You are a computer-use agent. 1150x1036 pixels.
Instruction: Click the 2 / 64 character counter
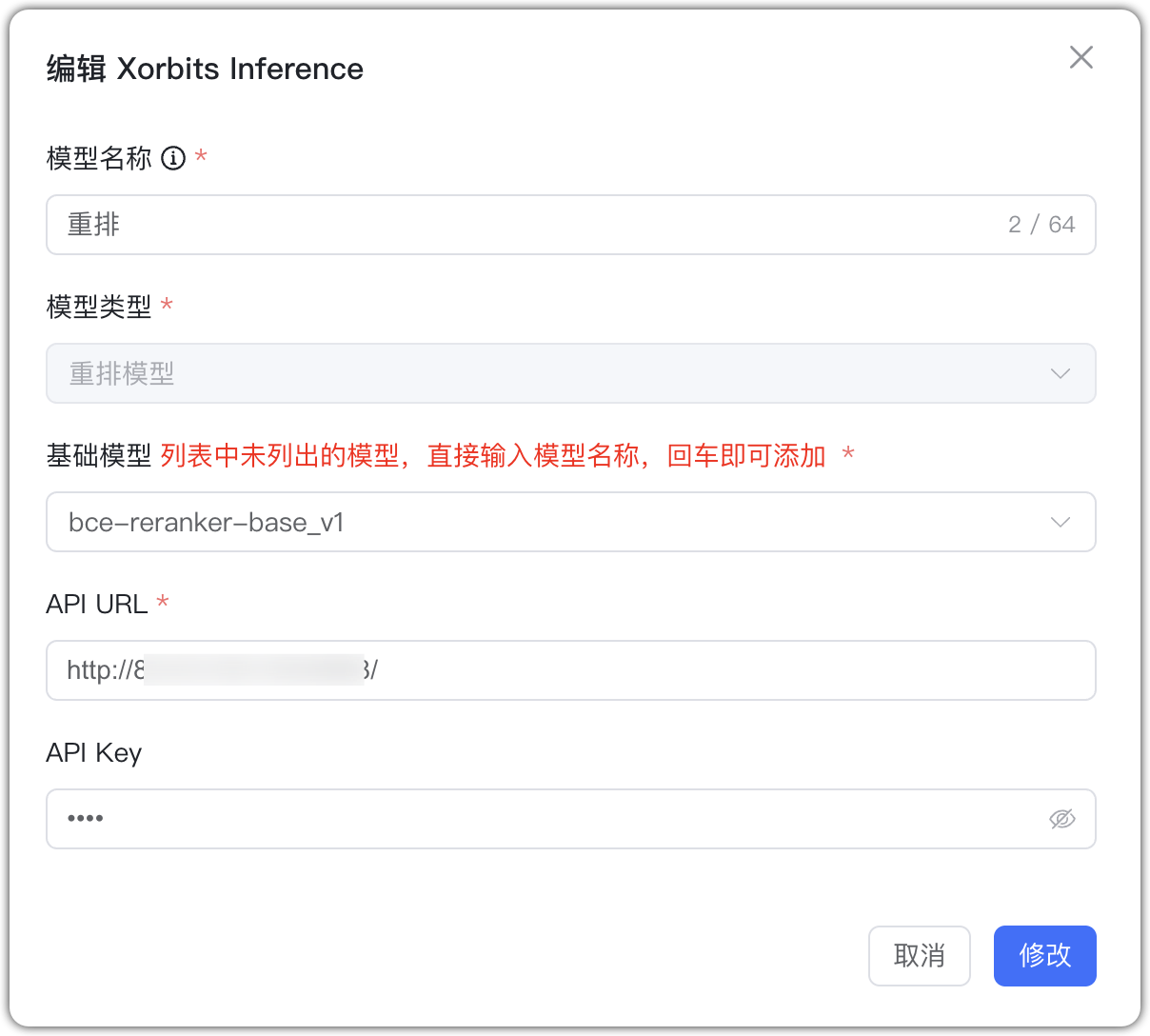[1041, 225]
